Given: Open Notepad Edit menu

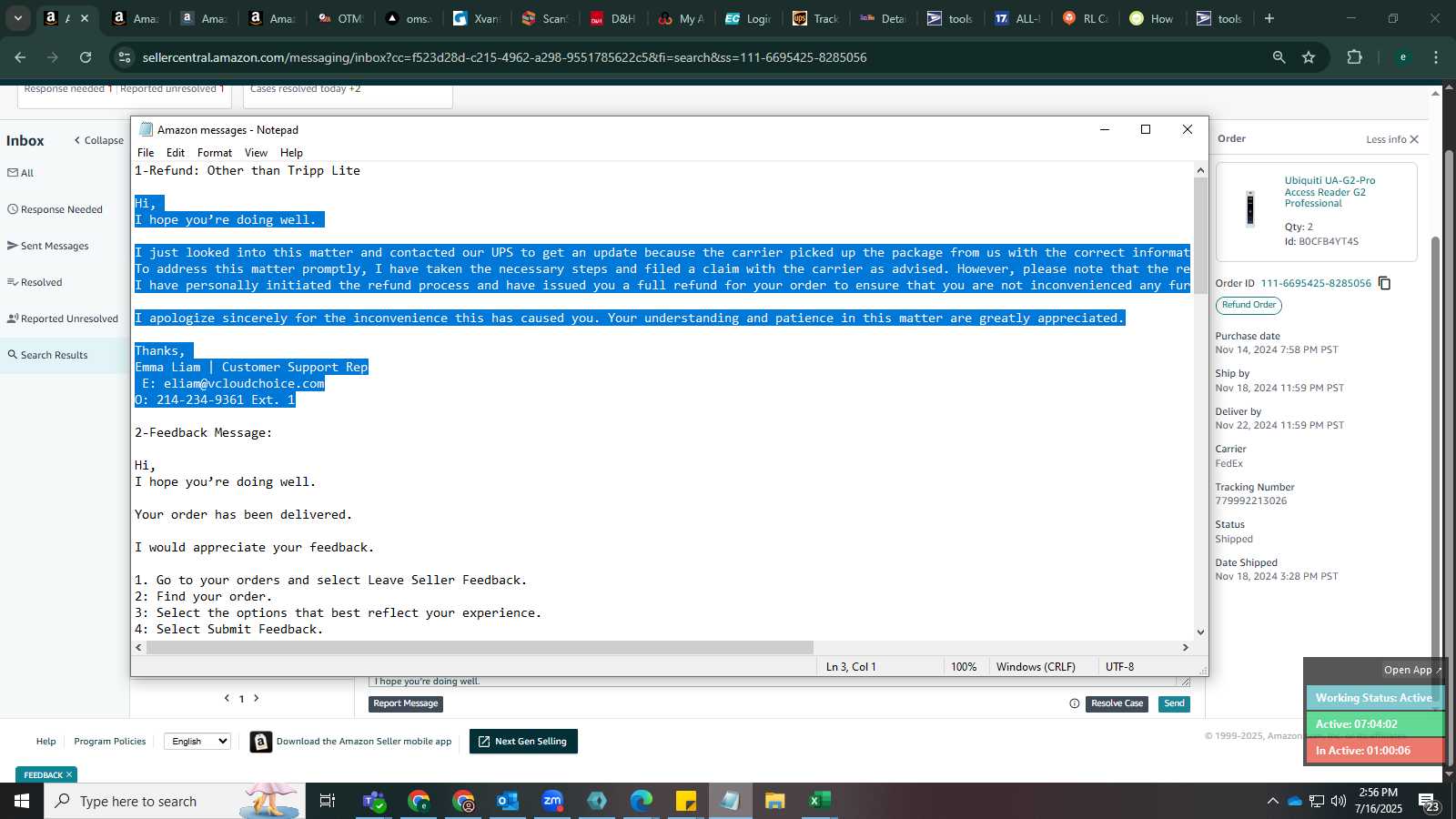Looking at the screenshot, I should pos(176,153).
